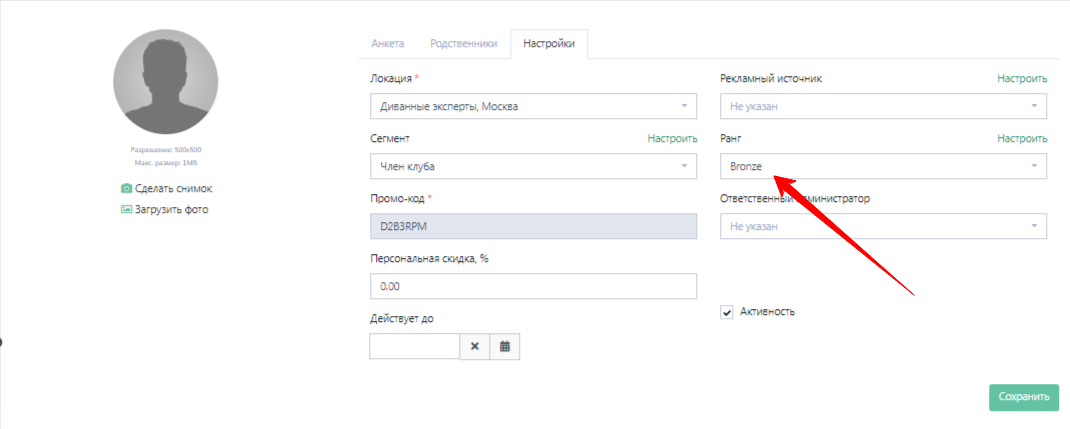The width and height of the screenshot is (1070, 429).
Task: Switch to the Родственники tab
Action: click(x=464, y=44)
